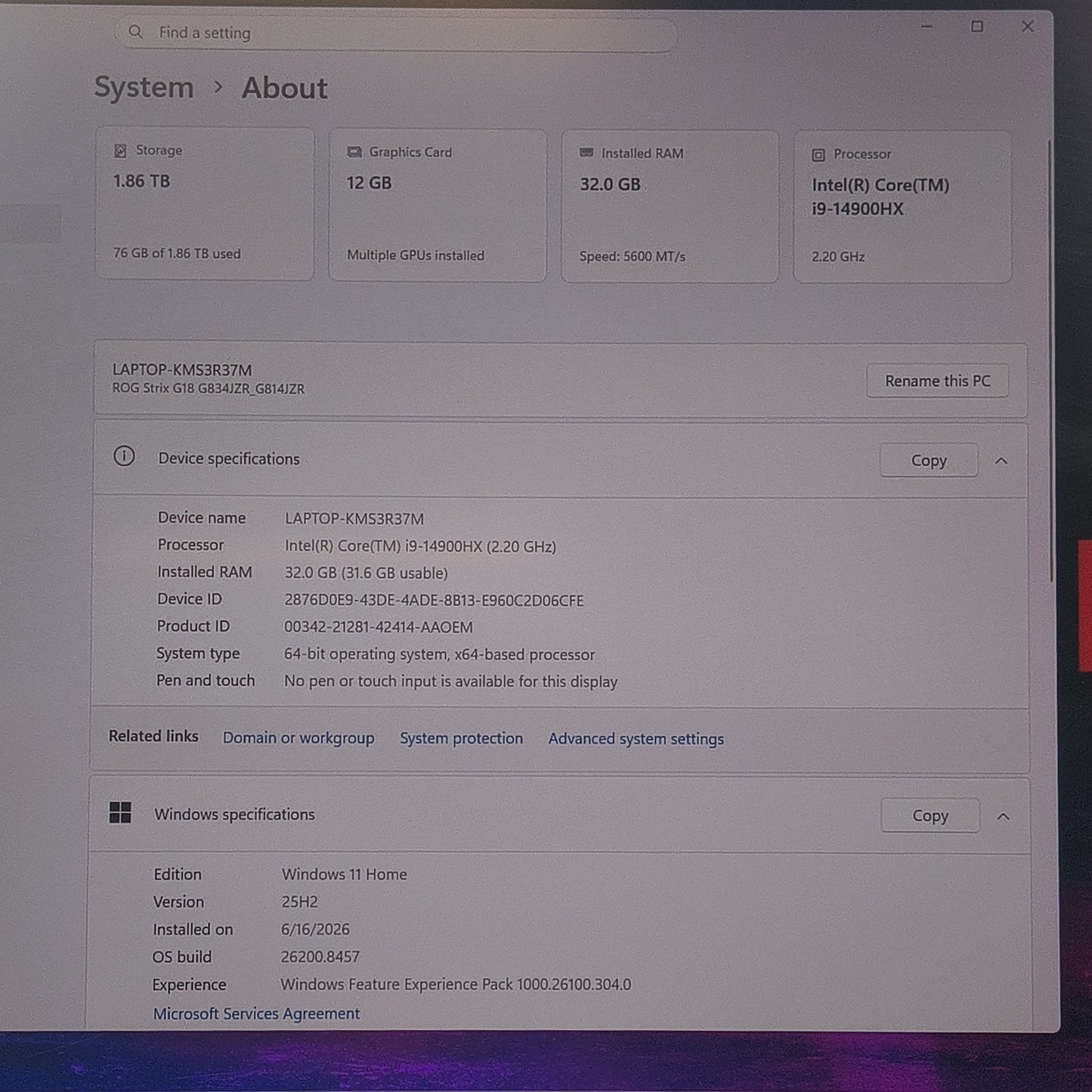
Task: Click Device name value LAPTOP-KMS3R37M
Action: (x=354, y=519)
